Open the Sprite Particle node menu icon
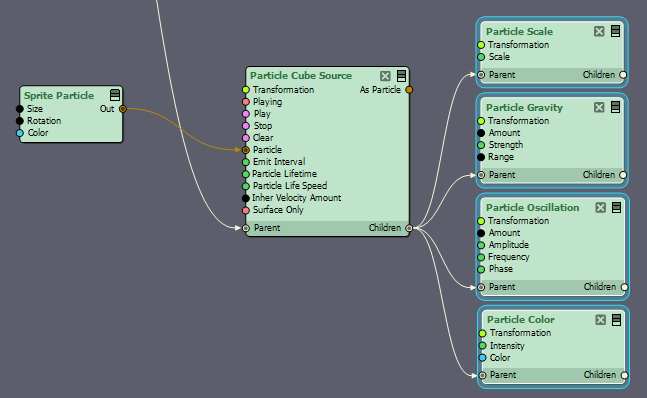The width and height of the screenshot is (647, 398). point(115,95)
